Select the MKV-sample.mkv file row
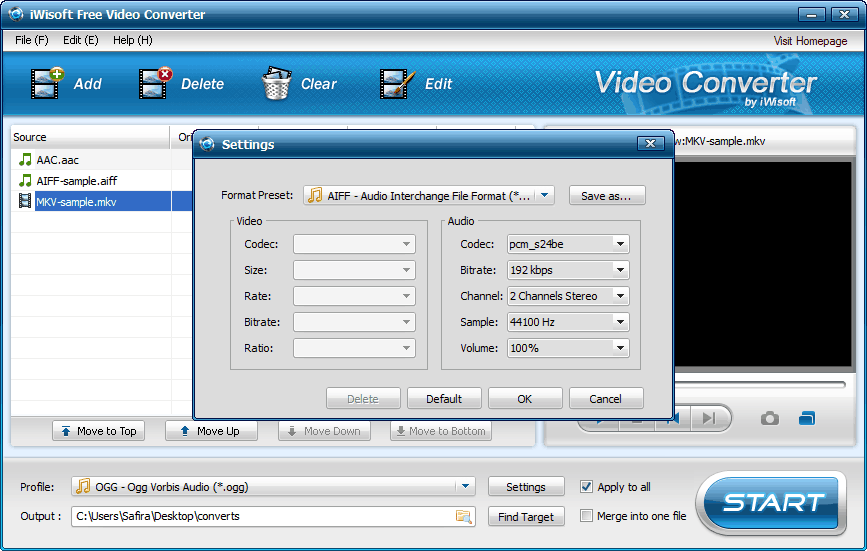This screenshot has height=551, width=867. coord(102,201)
